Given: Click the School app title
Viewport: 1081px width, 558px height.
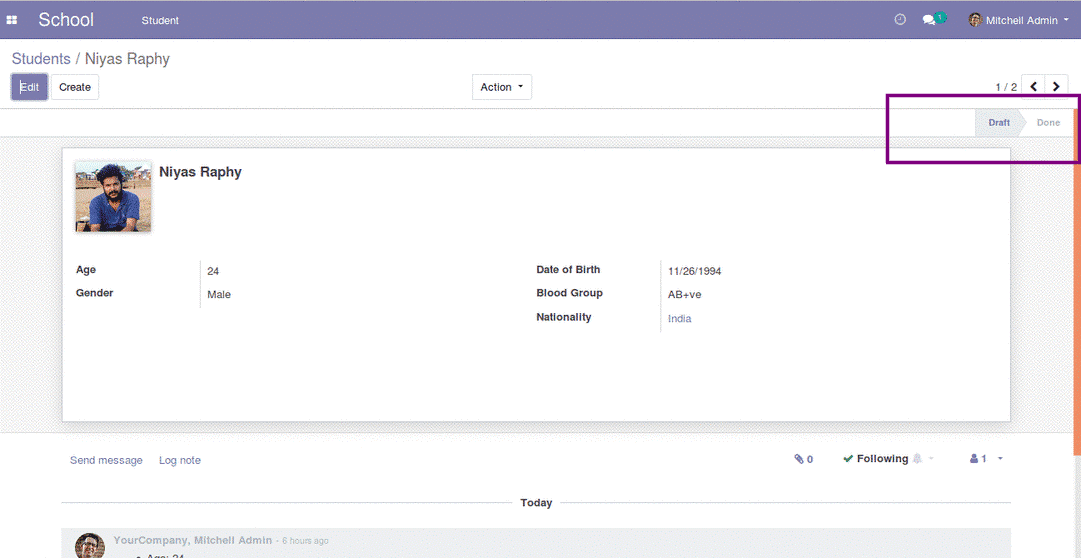Looking at the screenshot, I should [65, 19].
